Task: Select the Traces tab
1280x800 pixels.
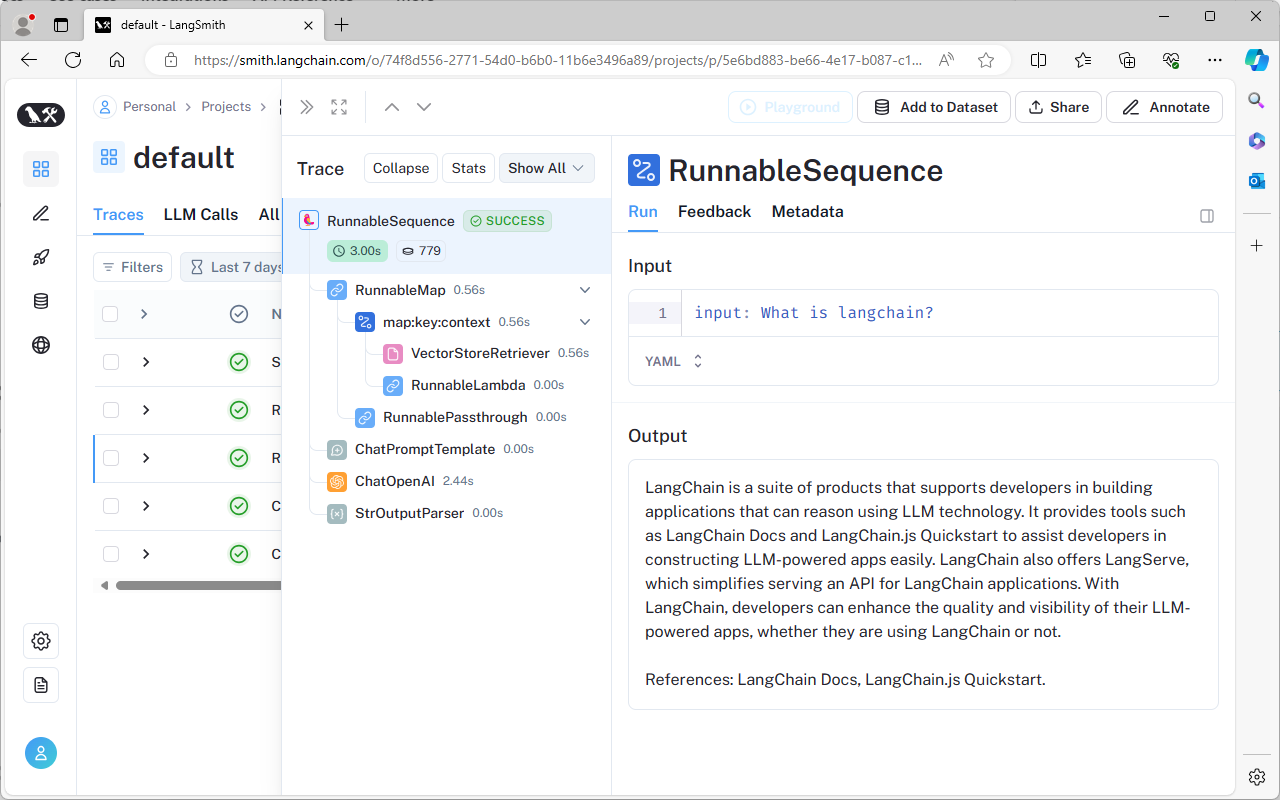Action: (118, 214)
